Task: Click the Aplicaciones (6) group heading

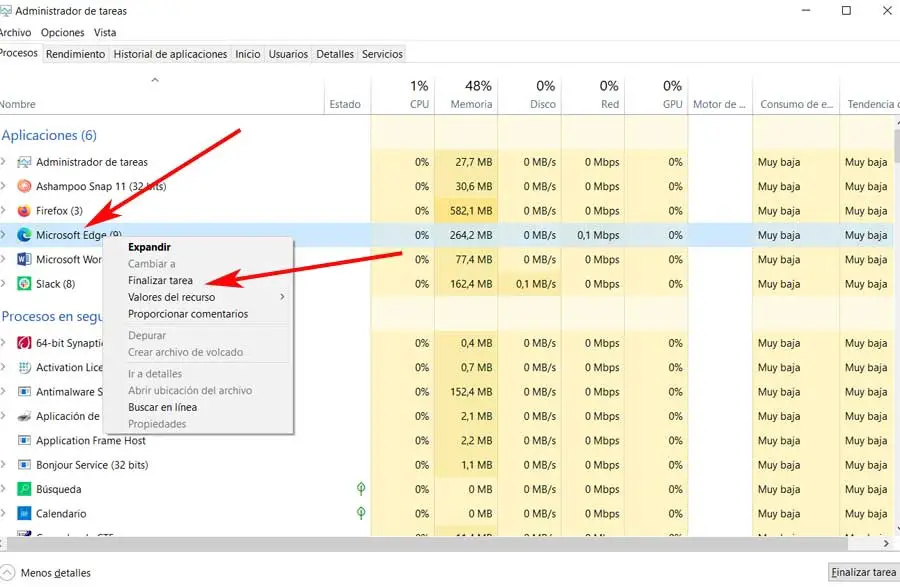Action: [49, 135]
